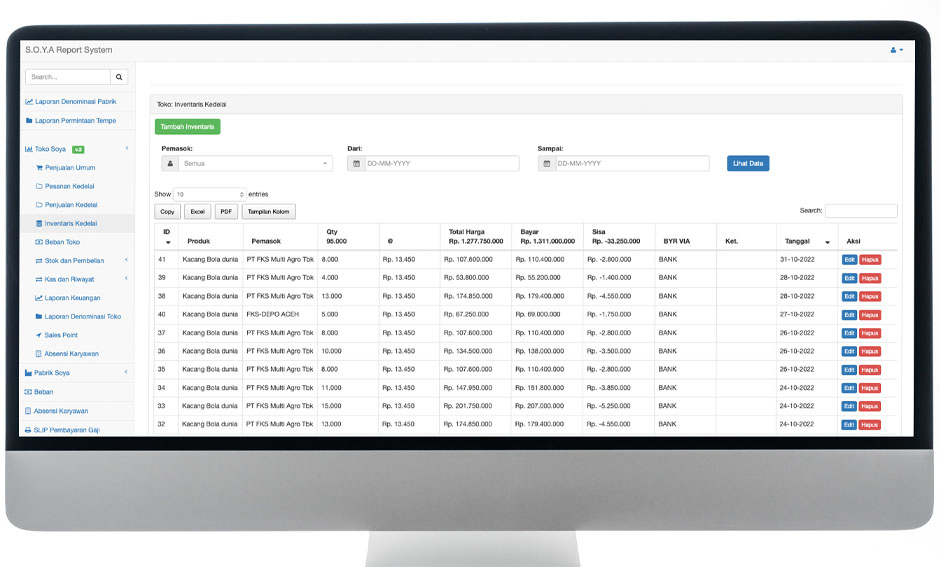Click the search magnifier icon button
Viewport: 940px width, 567px height.
(119, 77)
